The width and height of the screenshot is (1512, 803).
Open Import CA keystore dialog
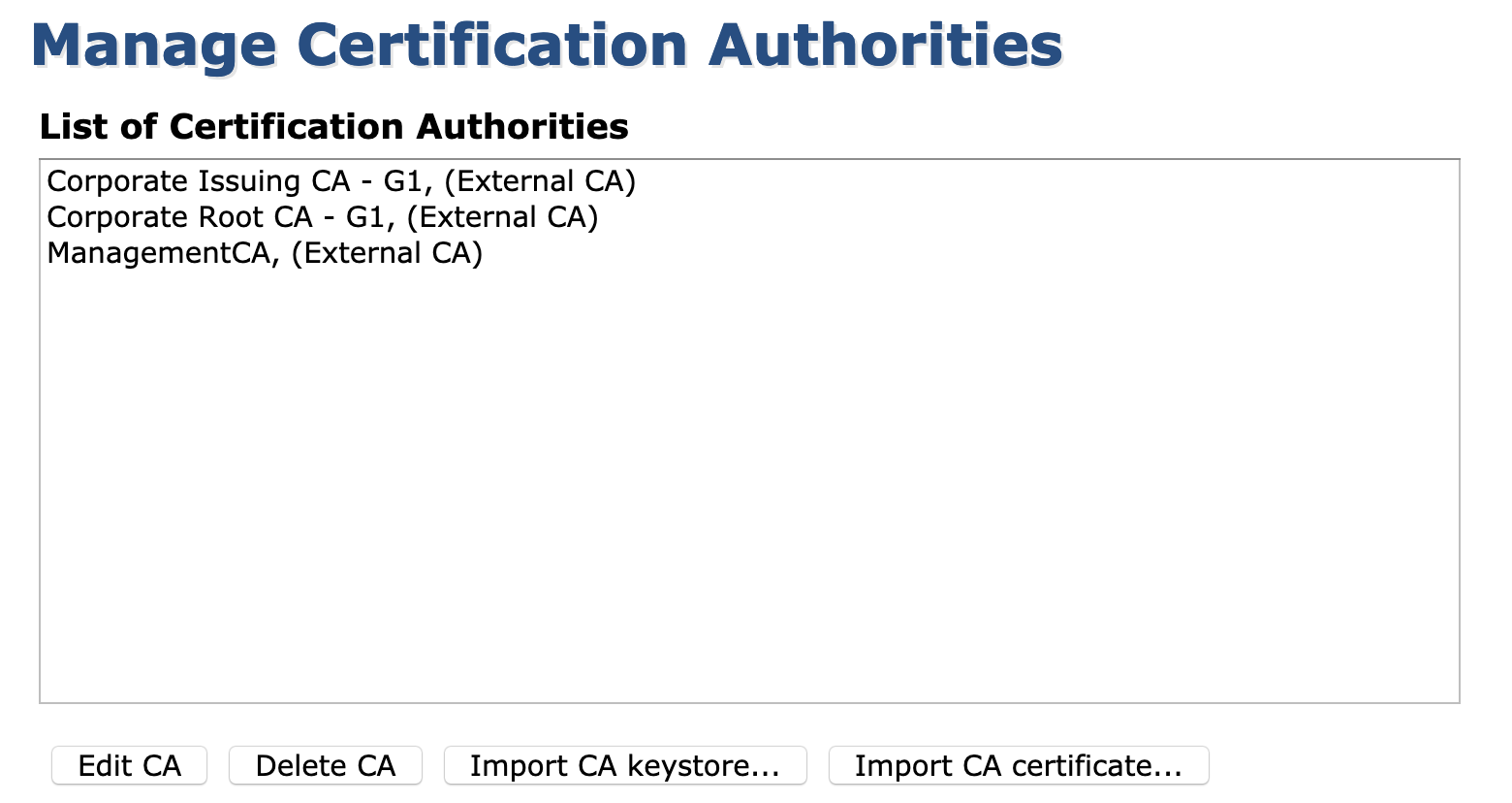[x=624, y=765]
